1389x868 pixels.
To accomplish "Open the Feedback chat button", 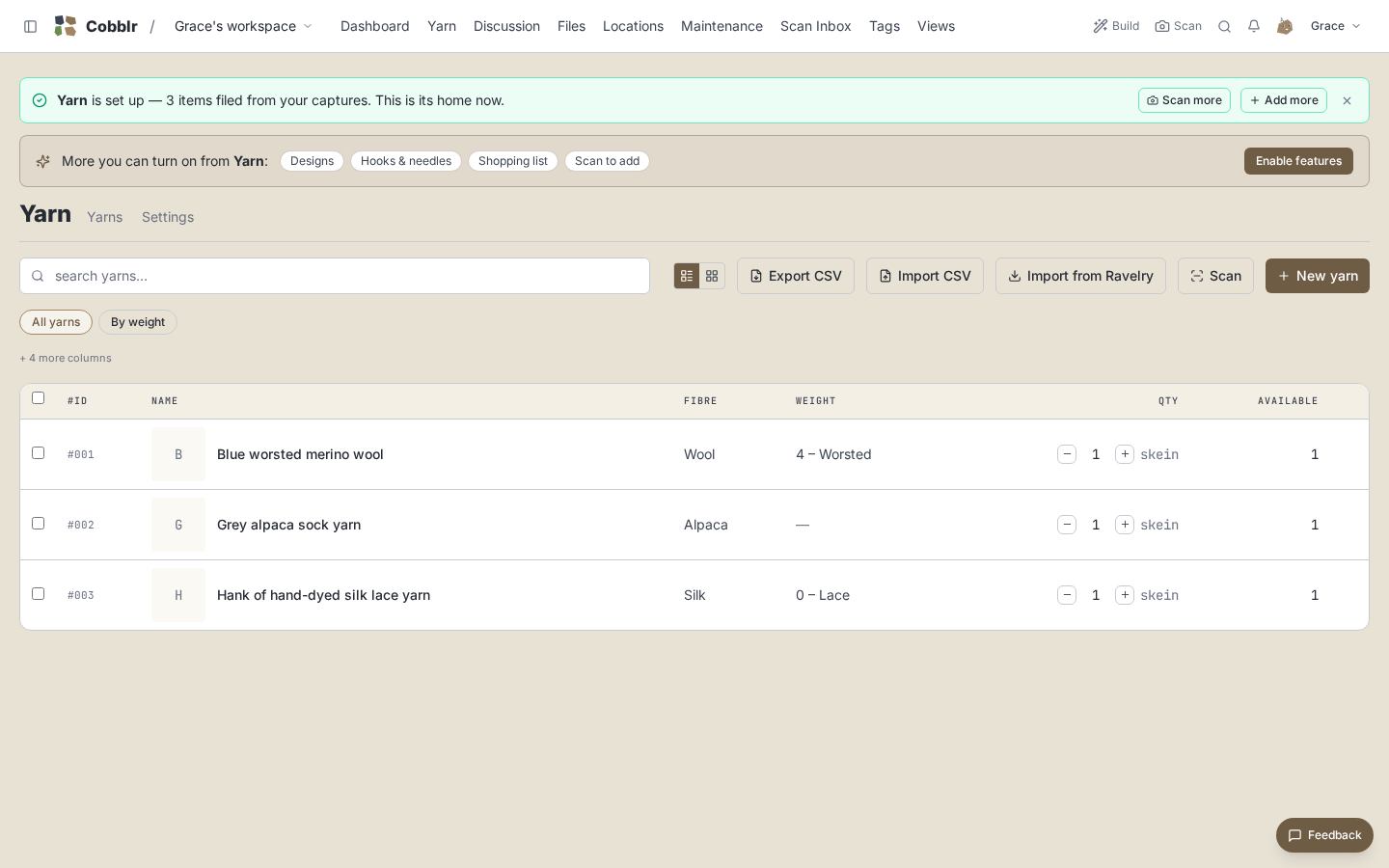I will [1324, 835].
